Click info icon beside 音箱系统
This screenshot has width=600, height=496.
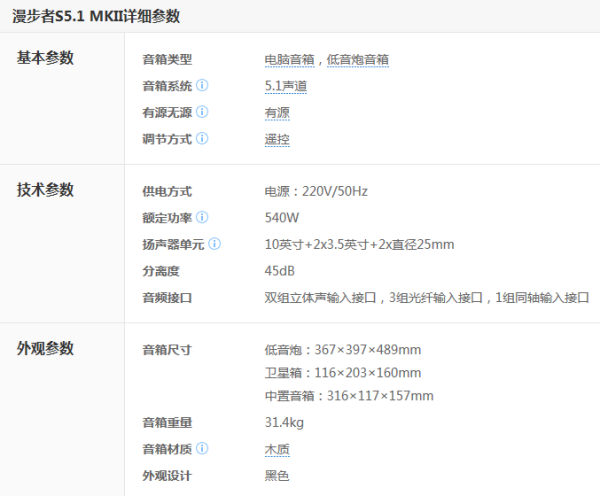pos(202,85)
